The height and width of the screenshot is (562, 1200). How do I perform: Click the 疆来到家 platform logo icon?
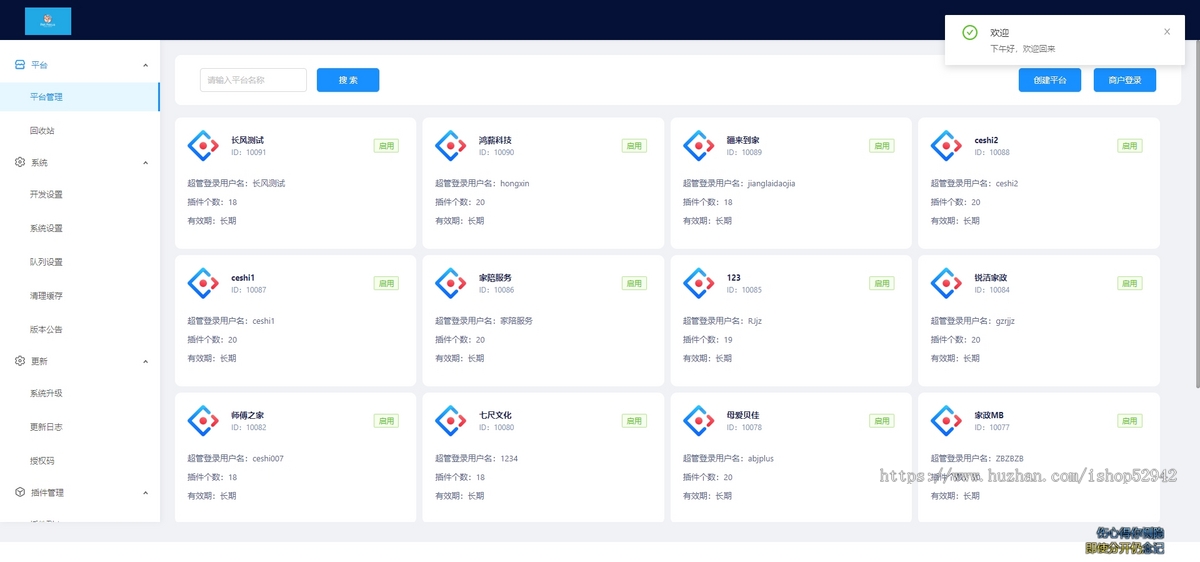699,146
